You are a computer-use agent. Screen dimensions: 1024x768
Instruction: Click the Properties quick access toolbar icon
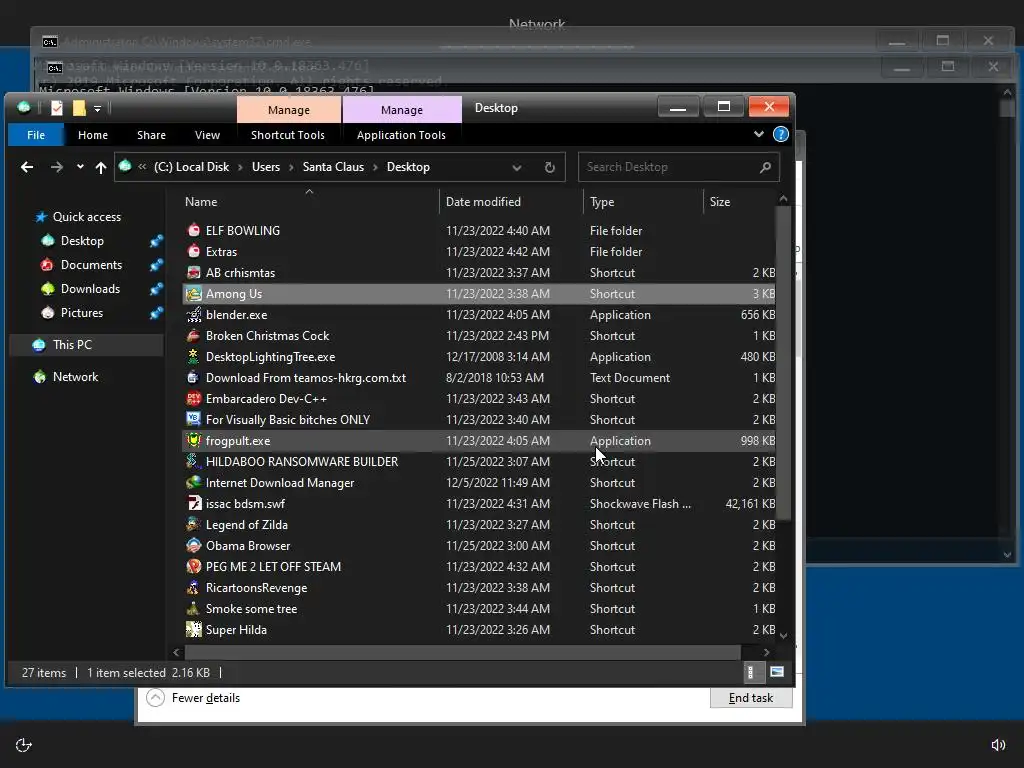pyautogui.click(x=57, y=108)
